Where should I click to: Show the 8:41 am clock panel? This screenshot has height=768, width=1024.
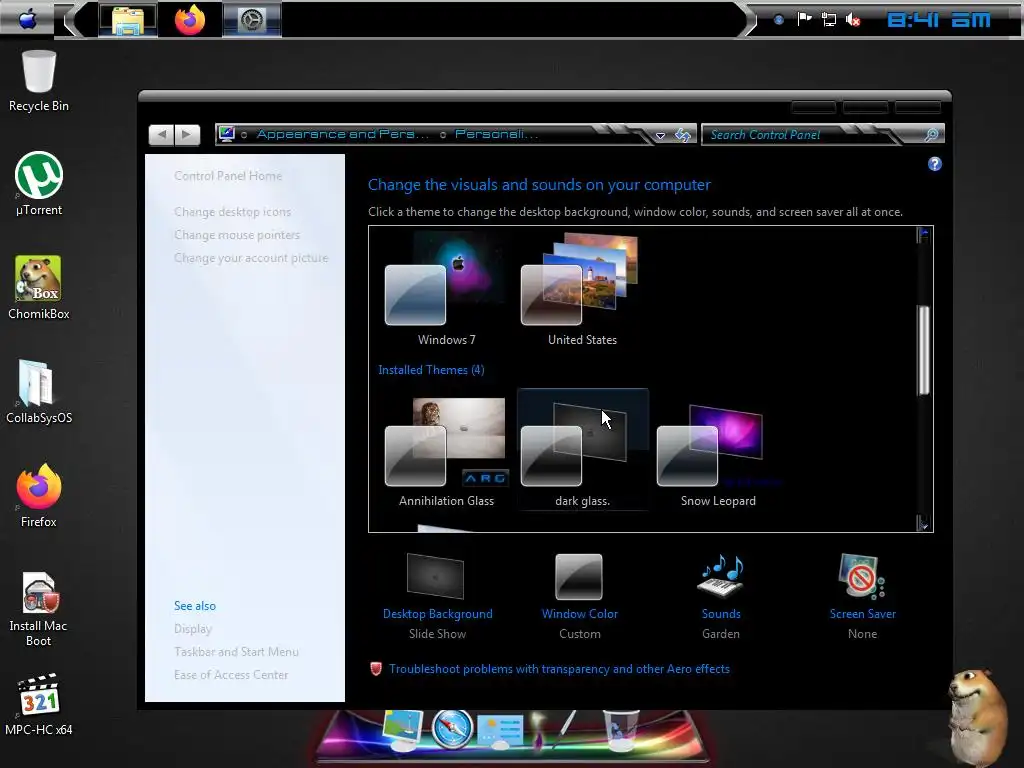click(938, 20)
